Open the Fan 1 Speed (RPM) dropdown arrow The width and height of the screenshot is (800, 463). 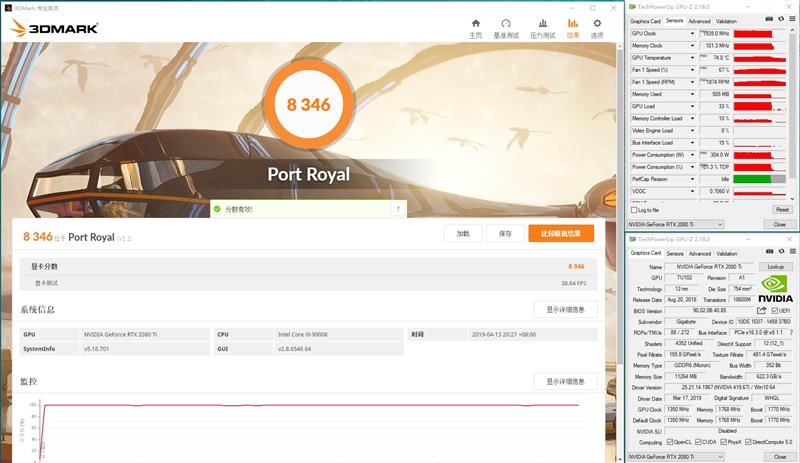coord(692,82)
